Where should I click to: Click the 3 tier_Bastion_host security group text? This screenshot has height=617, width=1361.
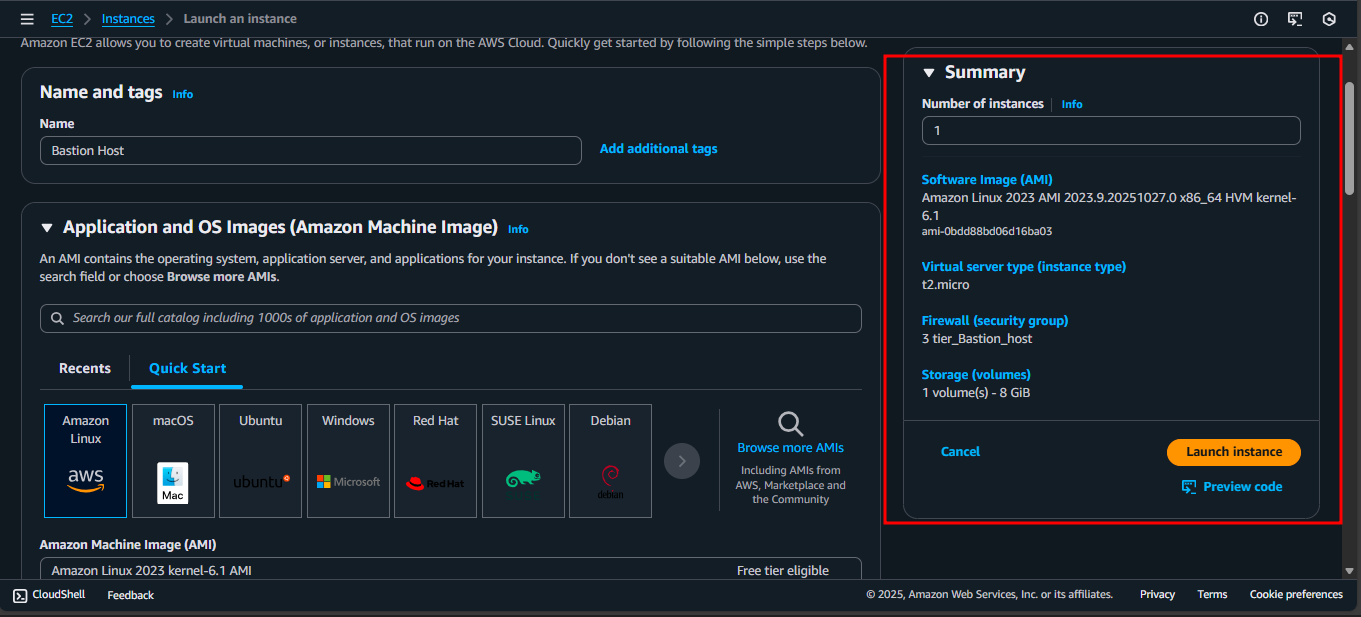977,339
